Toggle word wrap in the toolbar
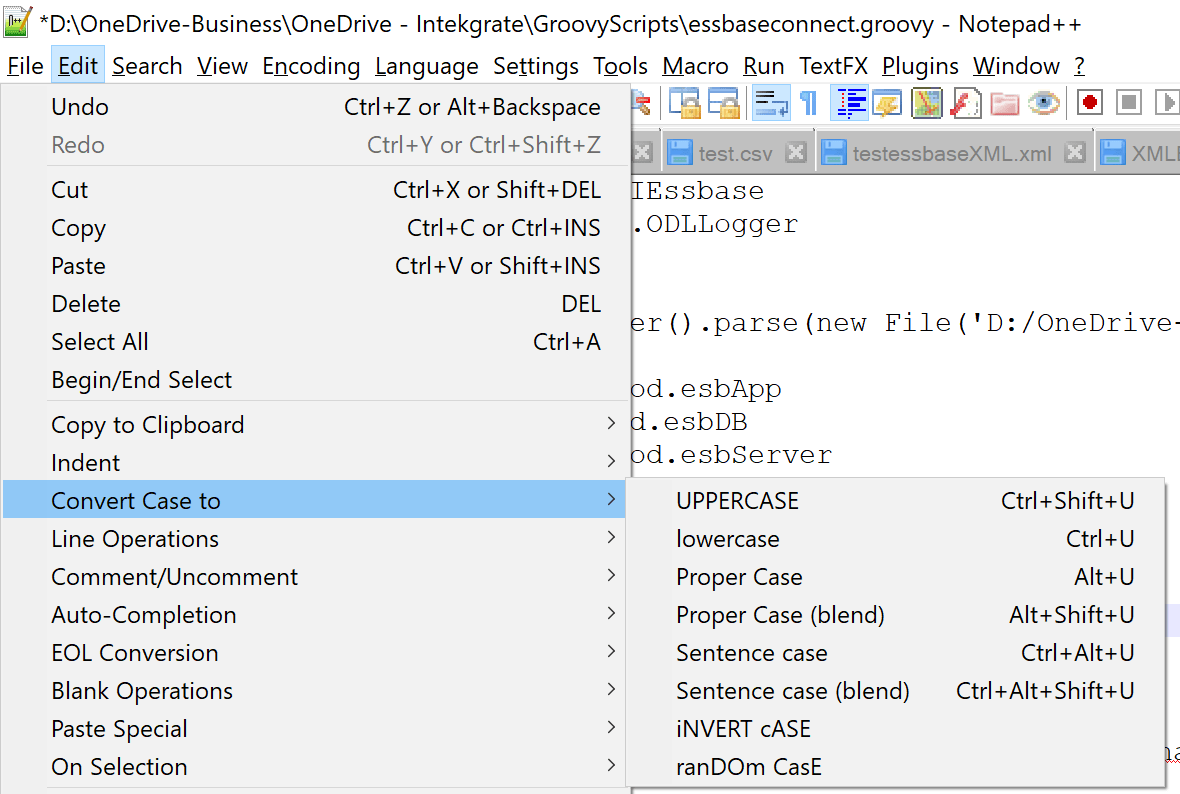The width and height of the screenshot is (1180, 794). click(769, 103)
